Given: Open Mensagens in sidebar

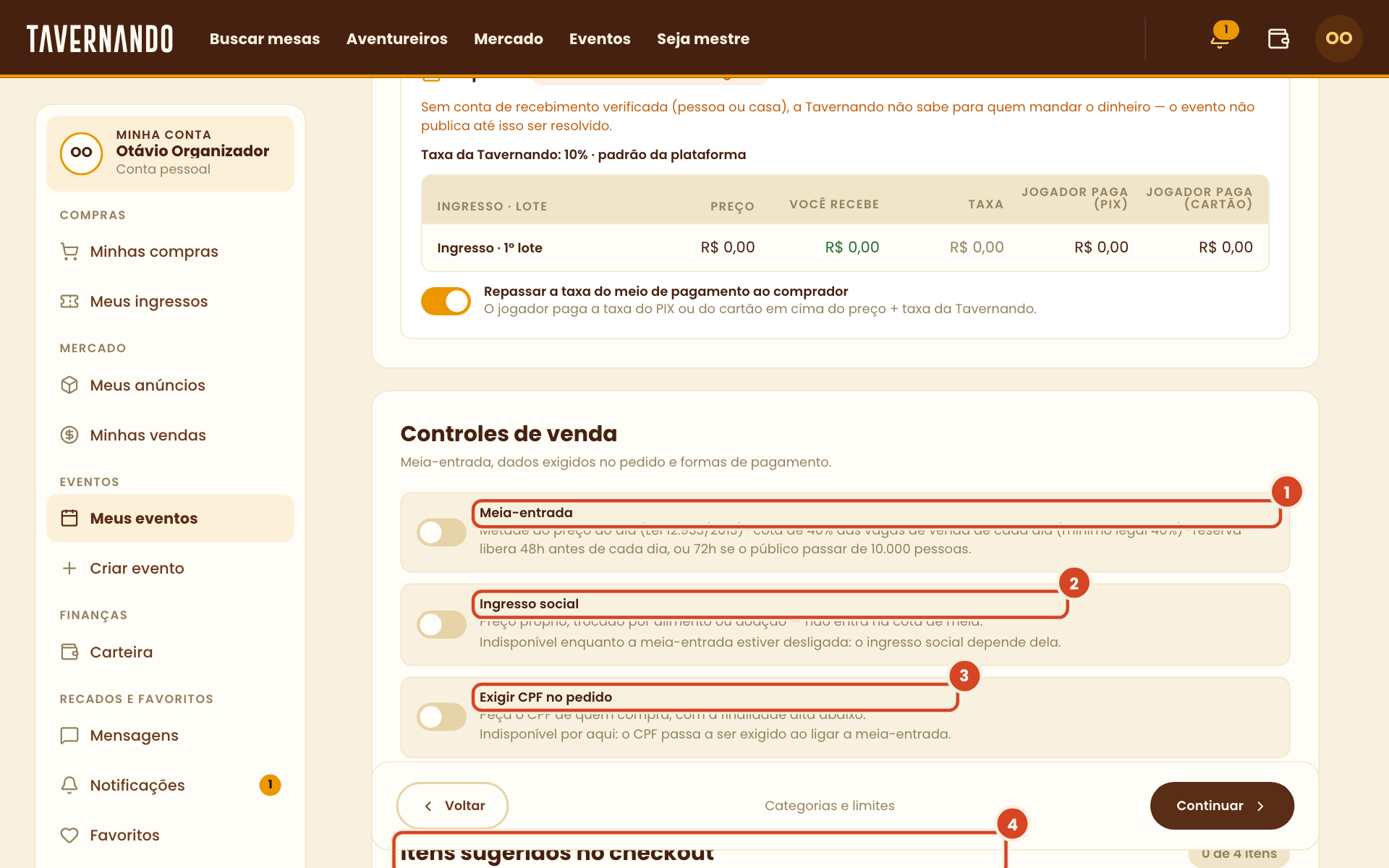Looking at the screenshot, I should point(170,736).
